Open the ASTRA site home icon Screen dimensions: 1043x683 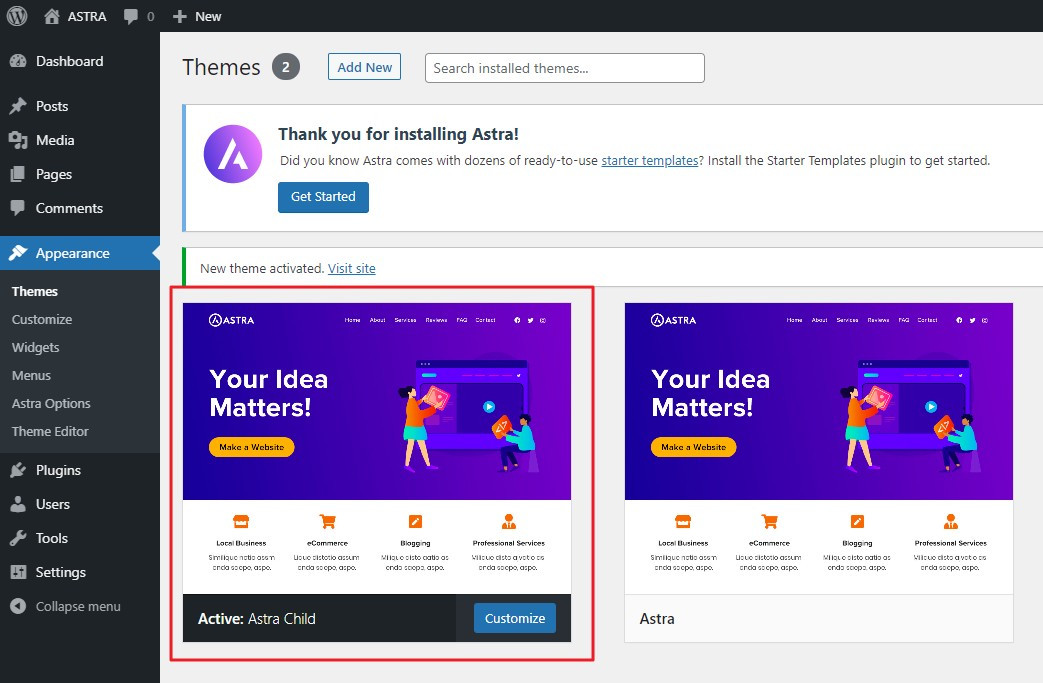point(52,17)
